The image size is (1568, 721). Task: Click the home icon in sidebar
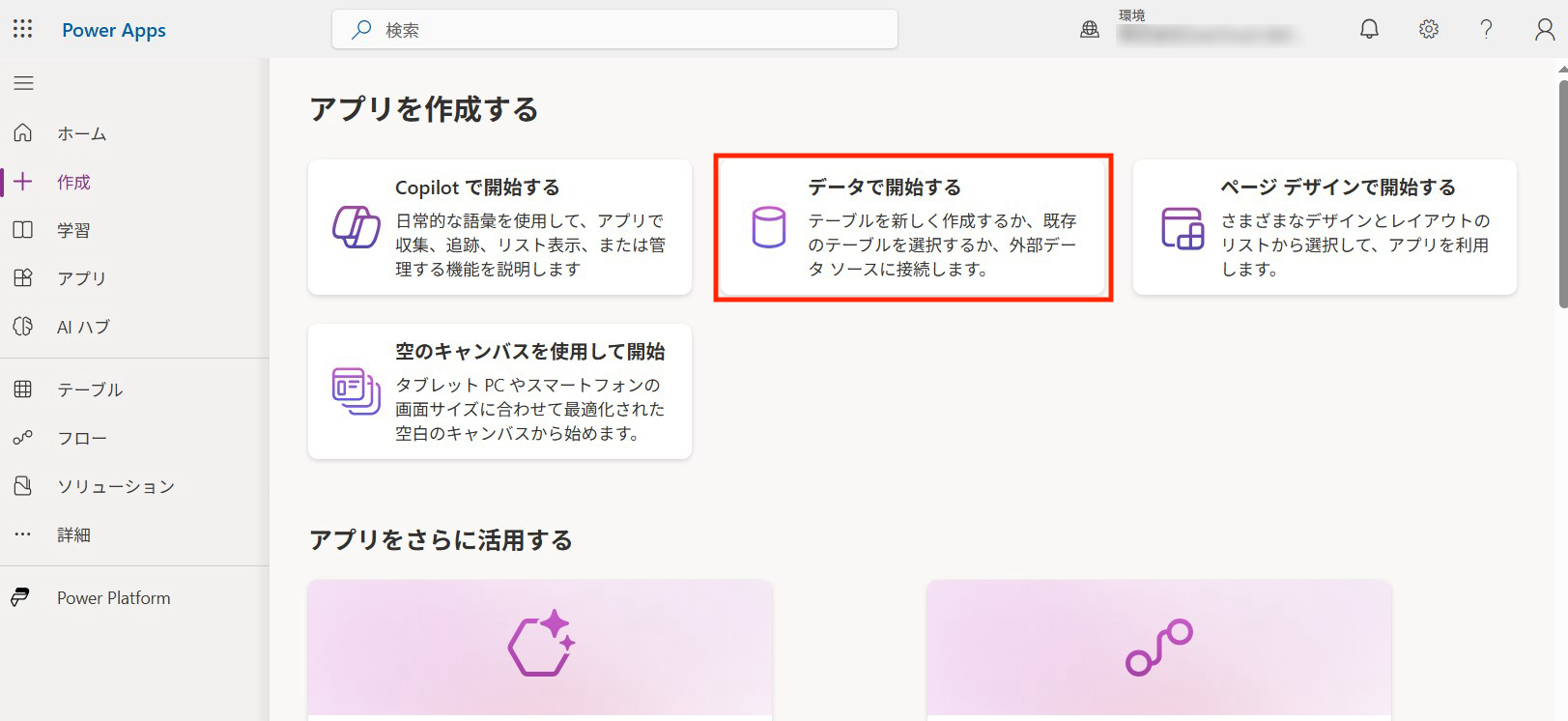(23, 132)
